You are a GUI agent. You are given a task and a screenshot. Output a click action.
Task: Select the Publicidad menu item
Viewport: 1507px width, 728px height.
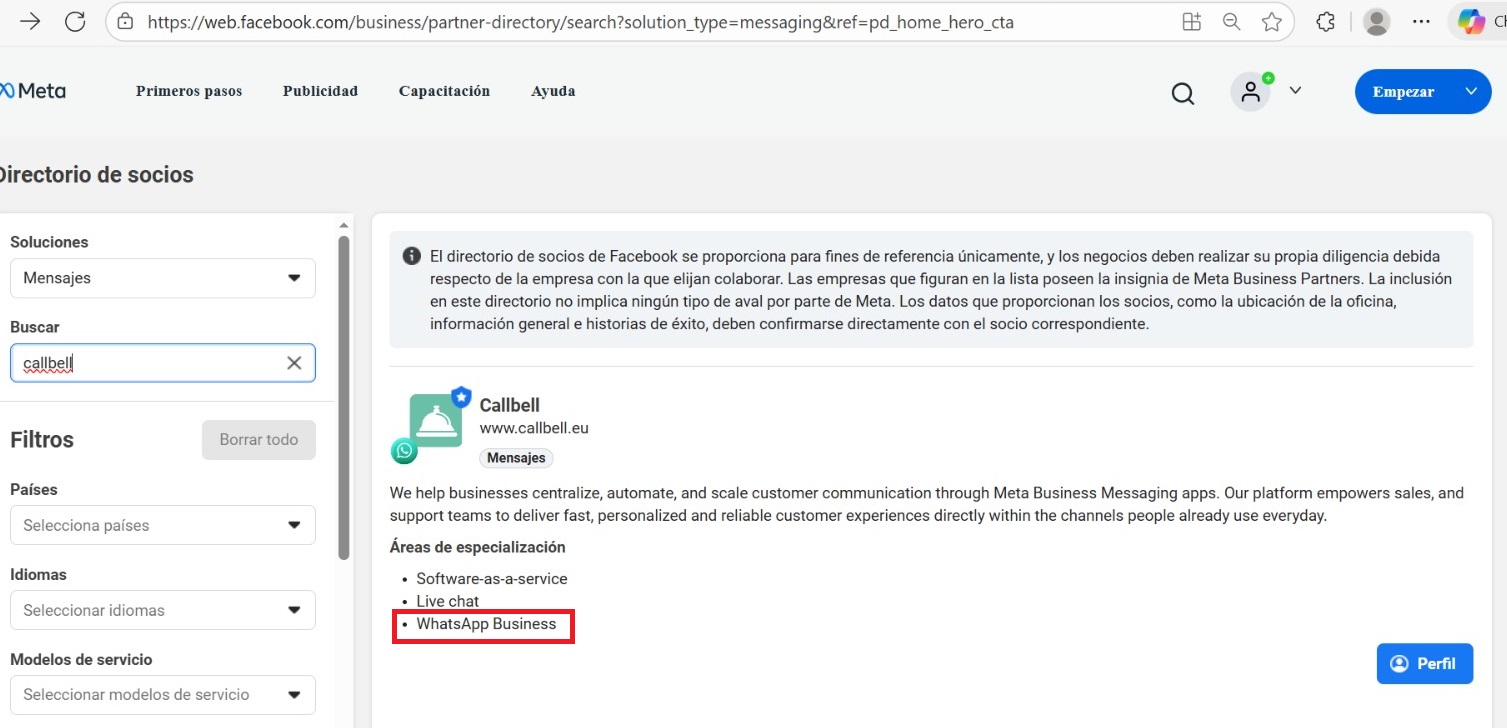click(320, 91)
